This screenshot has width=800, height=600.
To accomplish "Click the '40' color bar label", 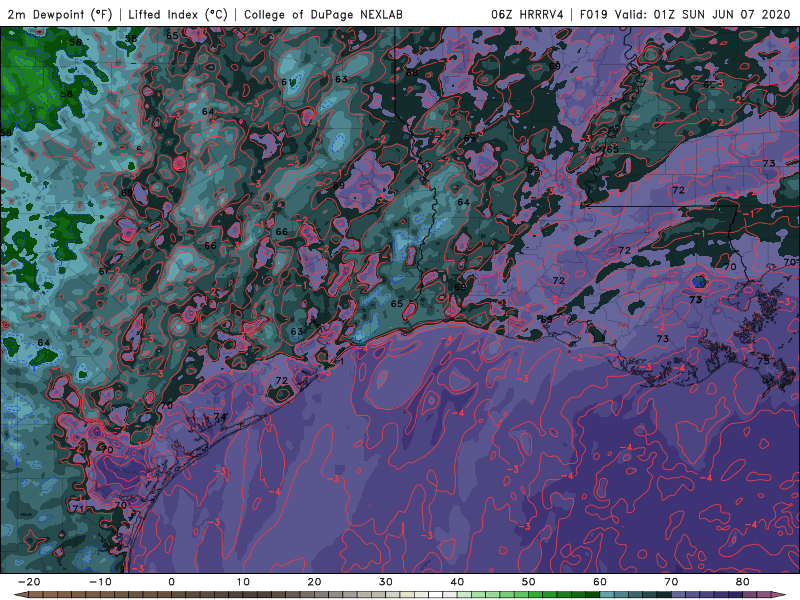I will point(457,582).
